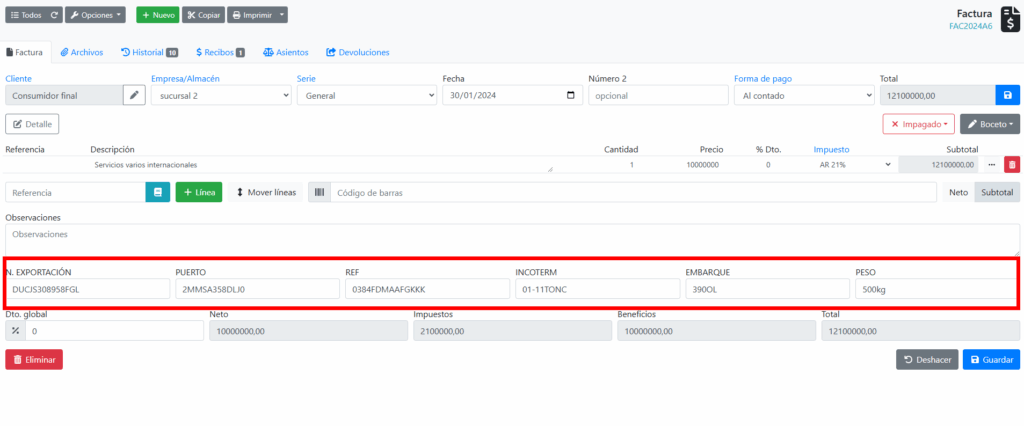The width and height of the screenshot is (1024, 426).
Task: Add a new line with Línea button
Action: click(x=198, y=192)
